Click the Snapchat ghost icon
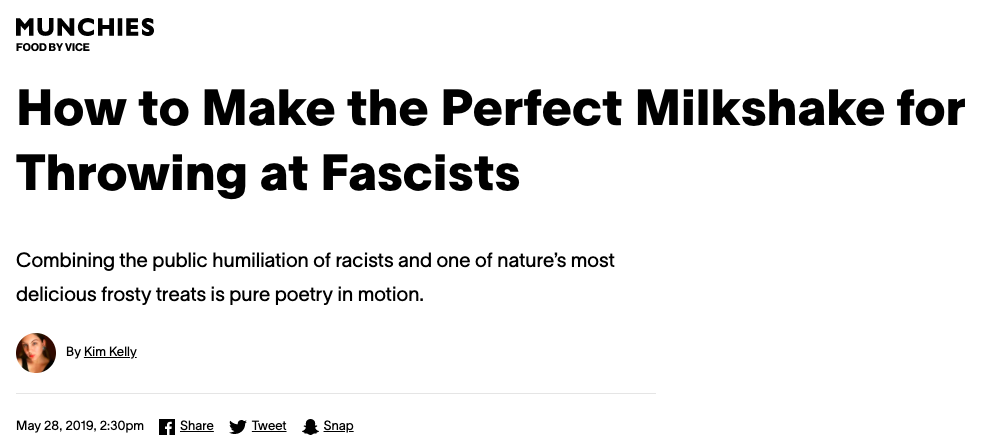The height and width of the screenshot is (447, 1006). coord(311,426)
